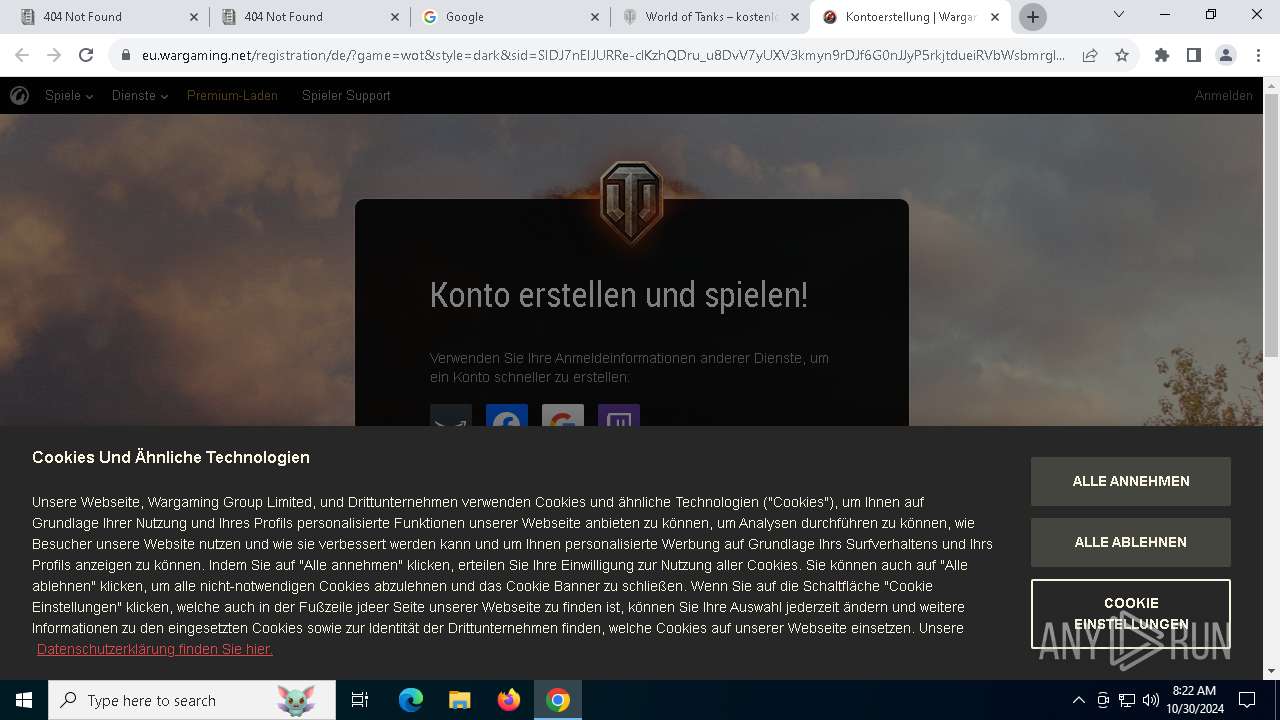Click the taskbar search box
Viewport: 1280px width, 720px height.
193,700
